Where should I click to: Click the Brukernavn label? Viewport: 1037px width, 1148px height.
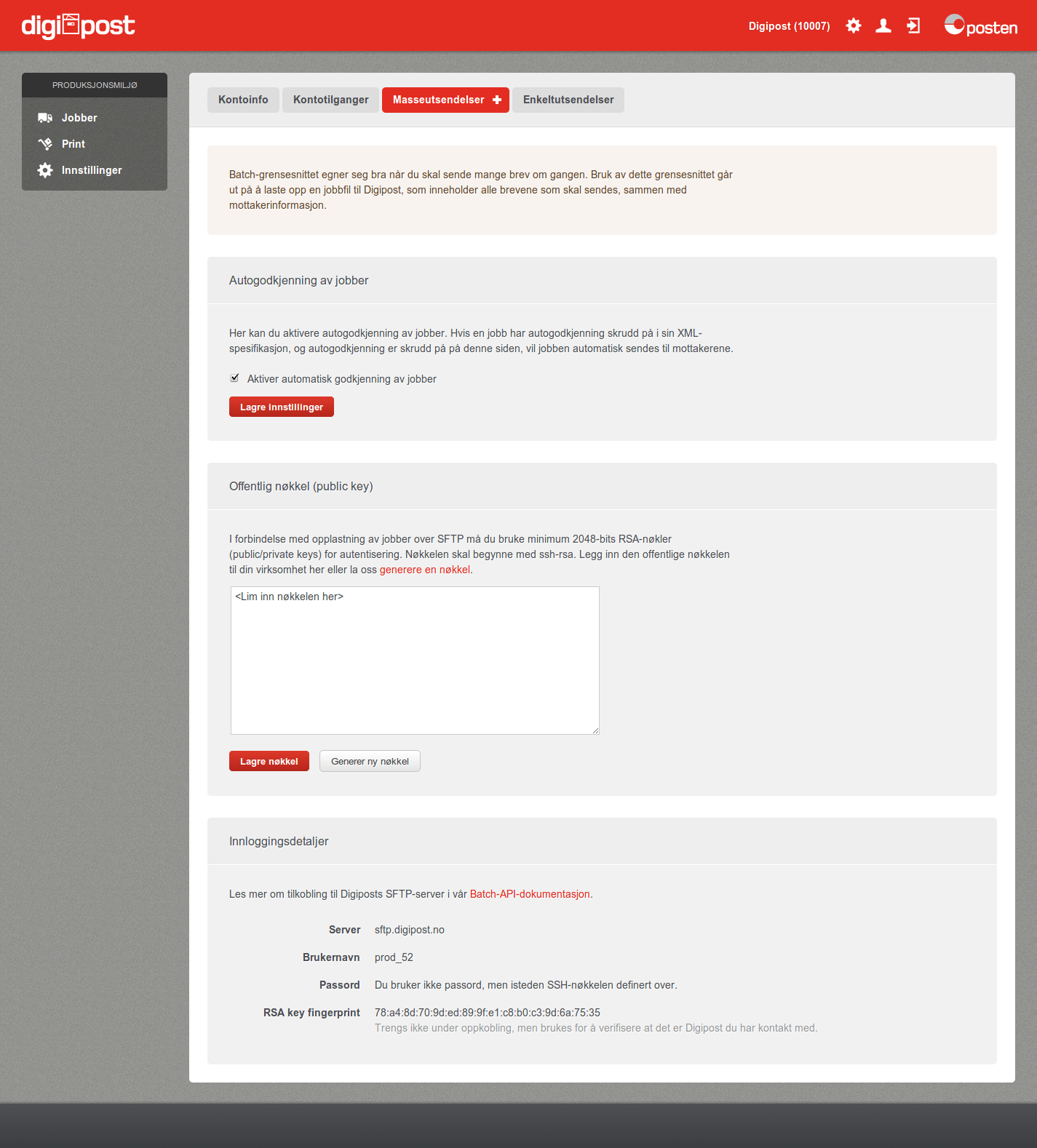tap(331, 957)
